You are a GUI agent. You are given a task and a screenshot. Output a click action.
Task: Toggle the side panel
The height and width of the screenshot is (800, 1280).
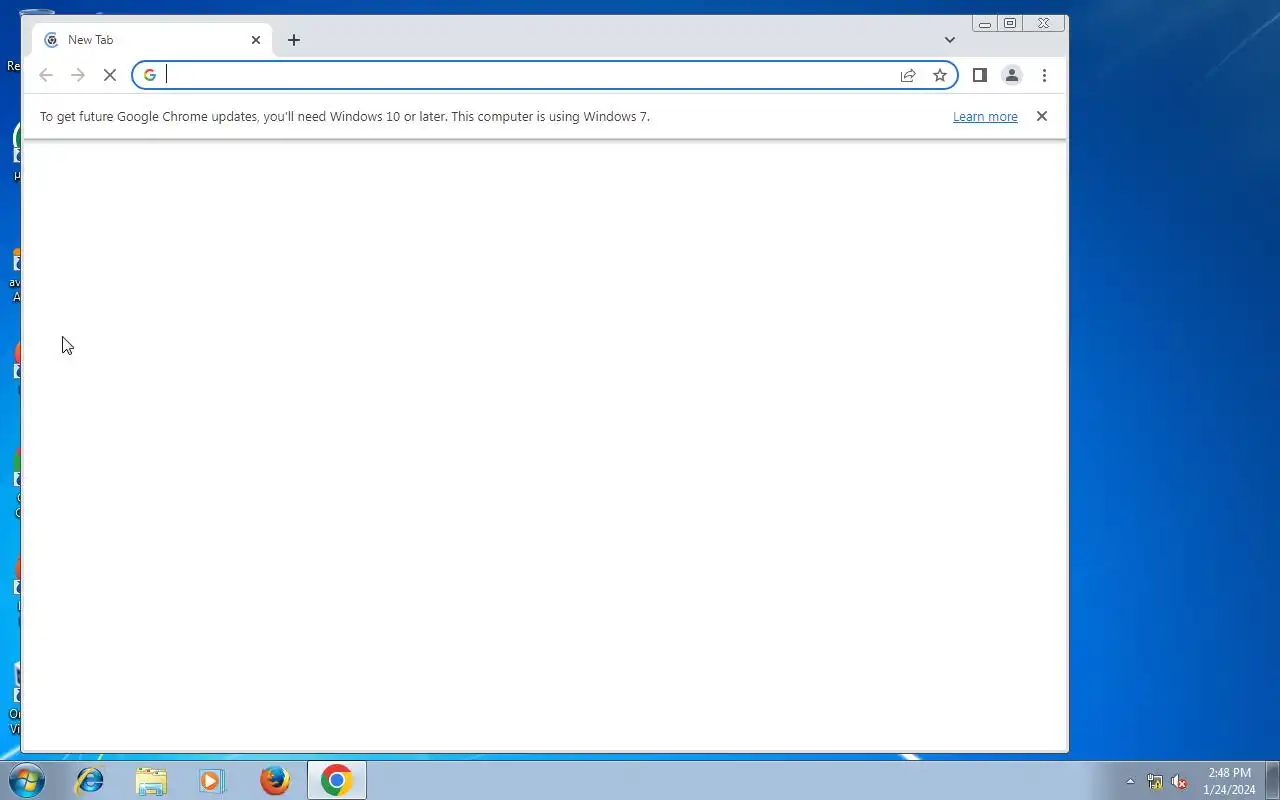click(980, 75)
